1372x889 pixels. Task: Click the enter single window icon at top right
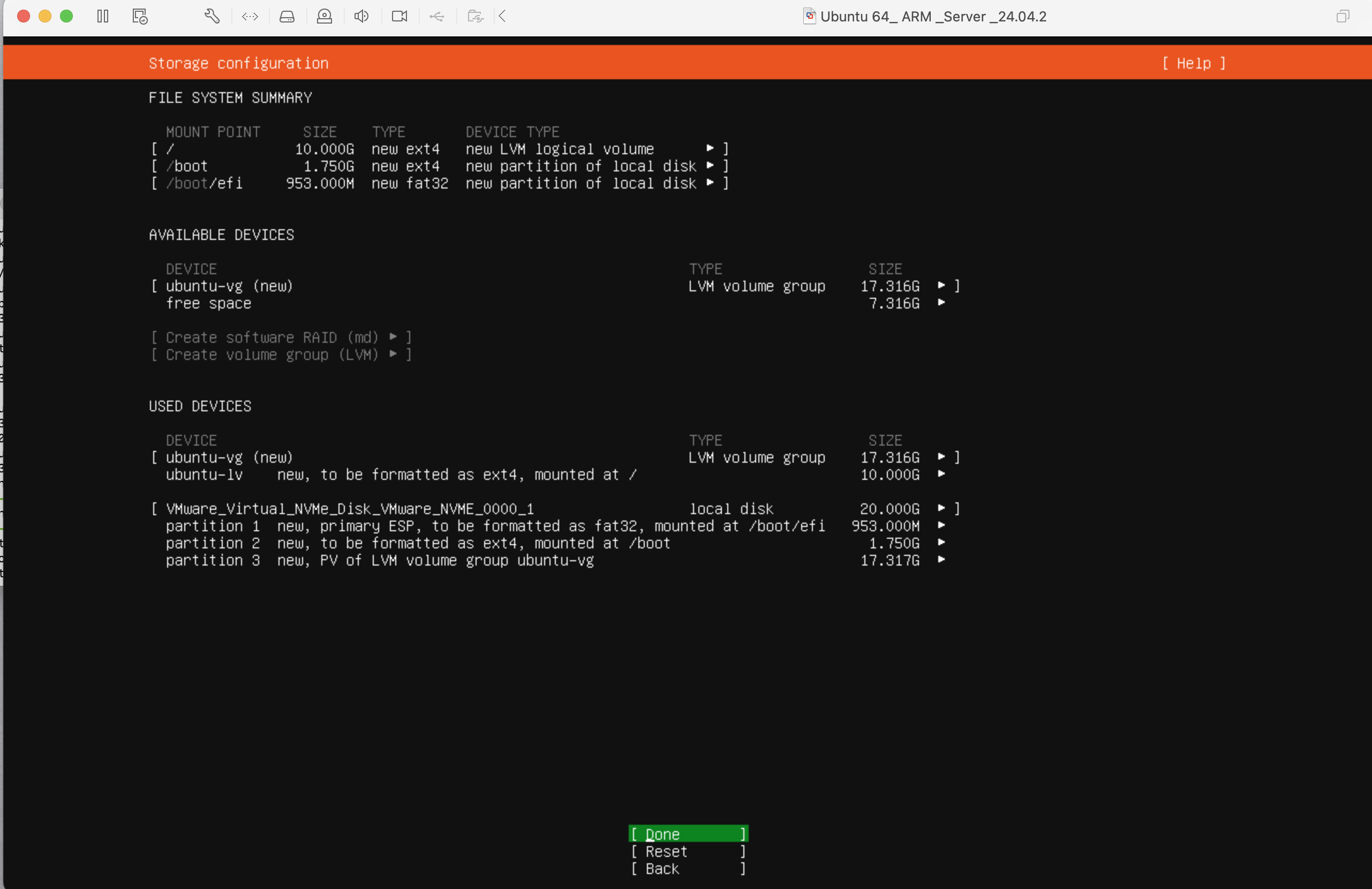[1343, 16]
